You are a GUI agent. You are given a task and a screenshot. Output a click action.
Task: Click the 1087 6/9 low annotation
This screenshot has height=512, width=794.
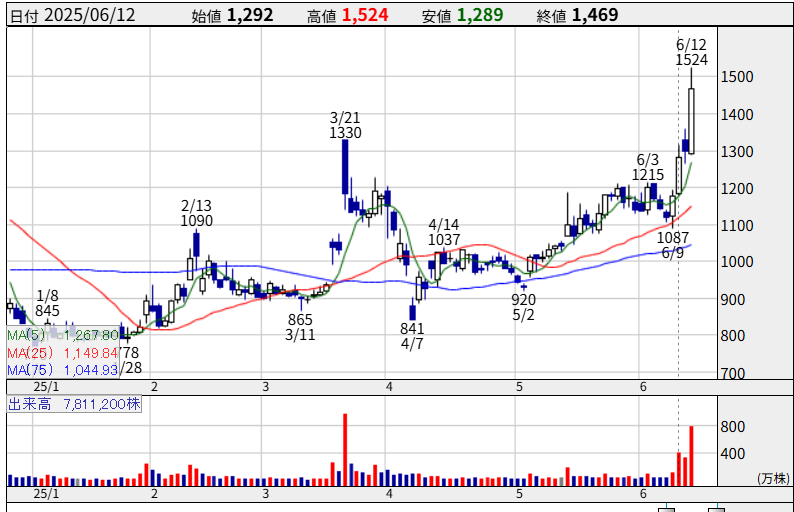(673, 245)
